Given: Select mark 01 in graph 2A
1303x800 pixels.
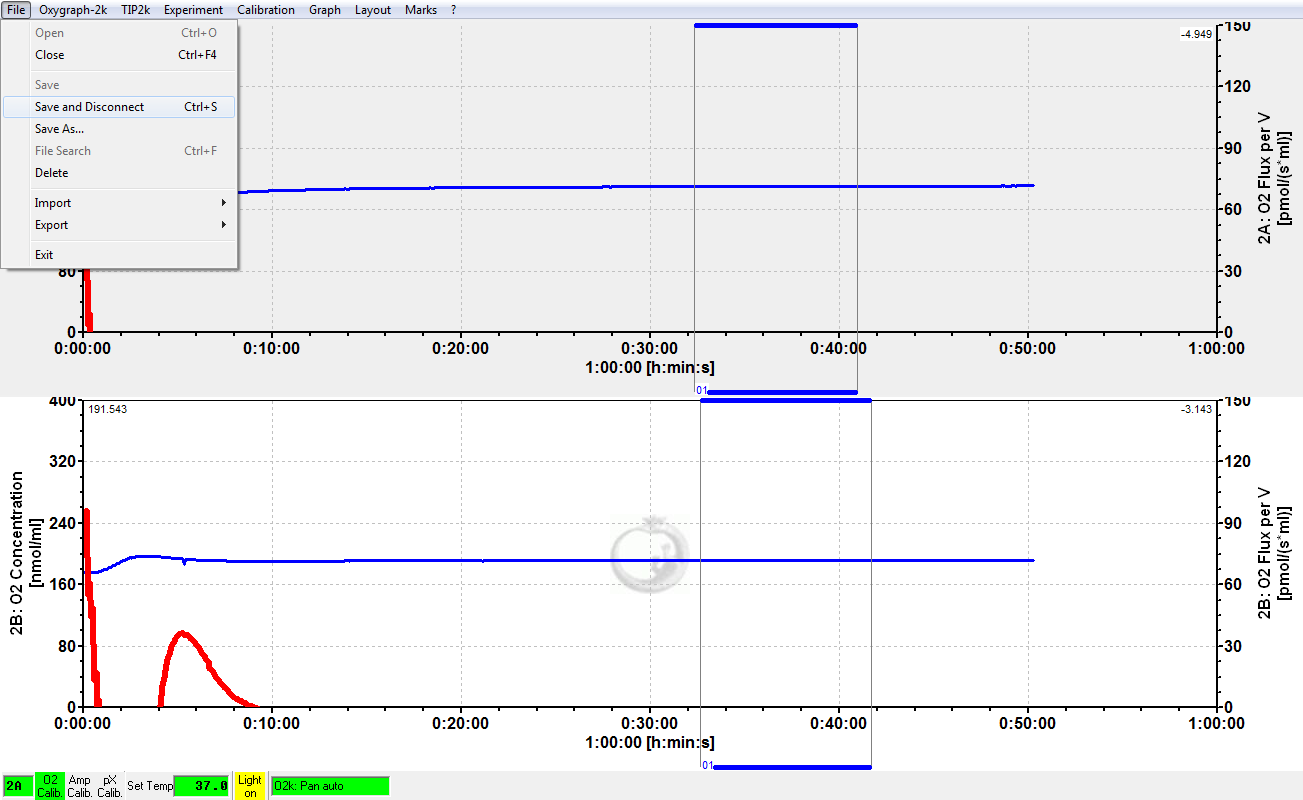Looking at the screenshot, I should point(702,391).
